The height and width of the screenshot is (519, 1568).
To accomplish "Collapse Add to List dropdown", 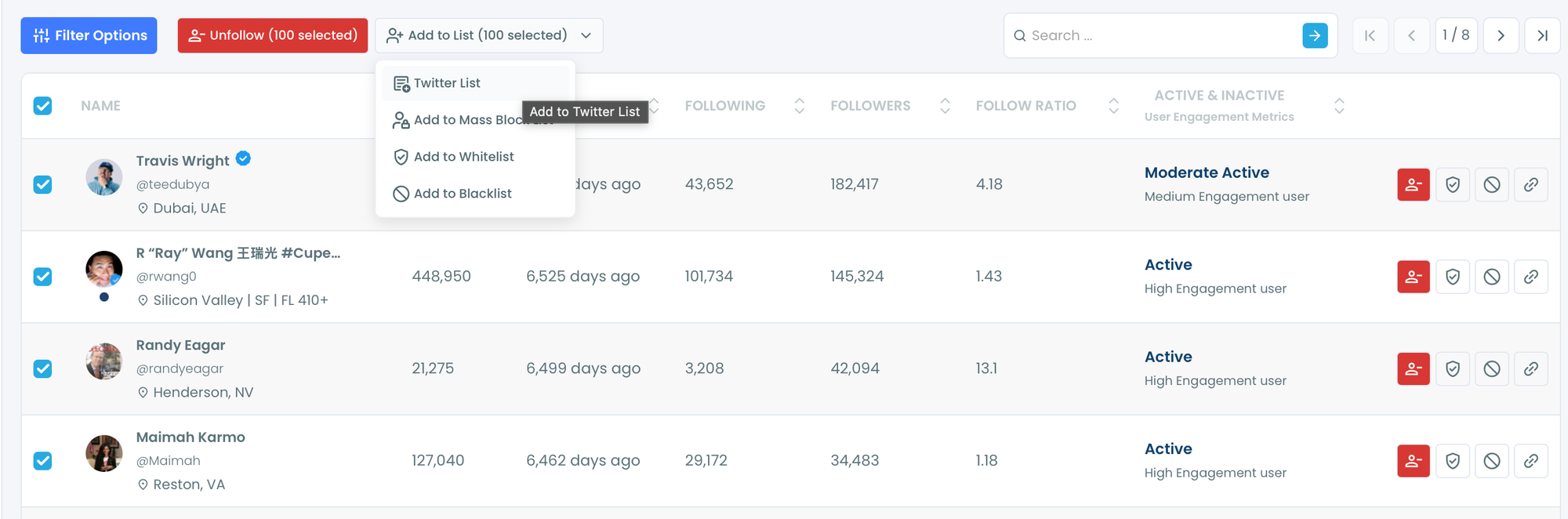I will tap(488, 35).
